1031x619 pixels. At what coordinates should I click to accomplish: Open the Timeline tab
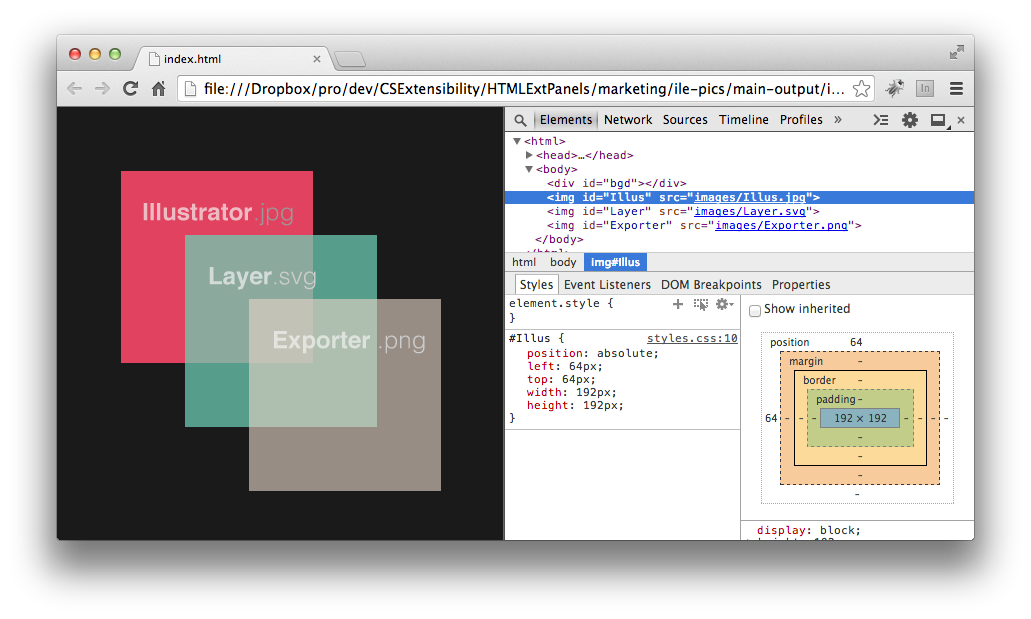pos(744,120)
